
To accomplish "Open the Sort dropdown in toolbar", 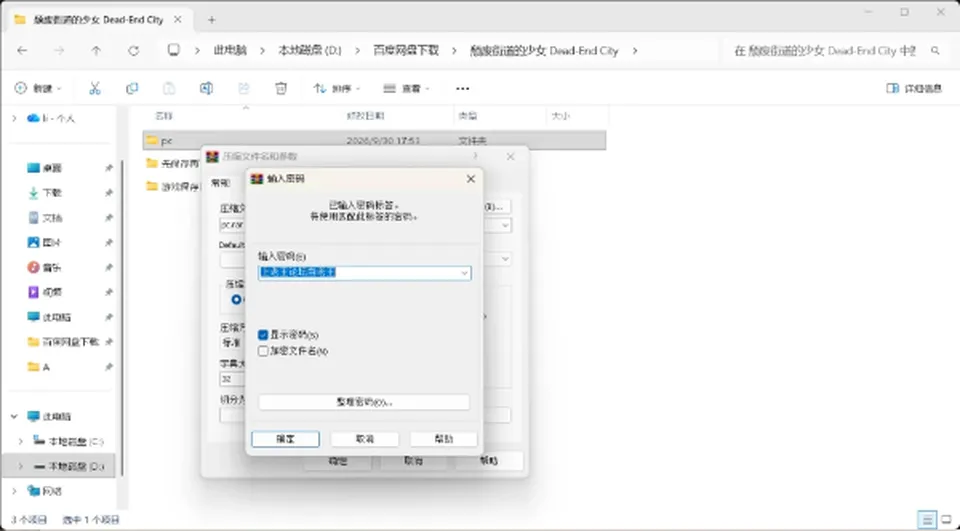I will coord(337,88).
